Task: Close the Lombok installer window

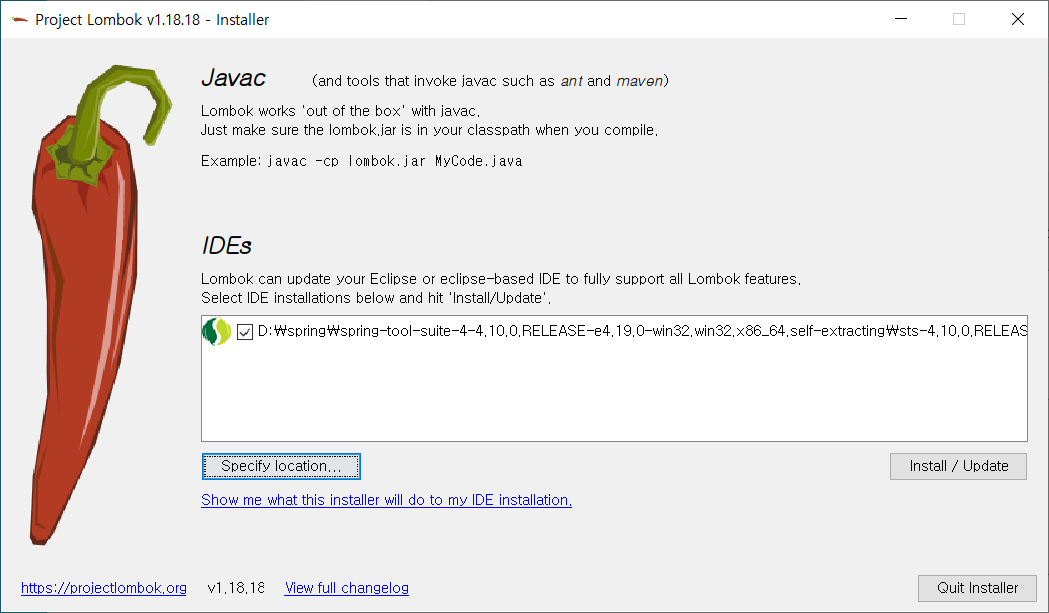Action: coord(1018,19)
